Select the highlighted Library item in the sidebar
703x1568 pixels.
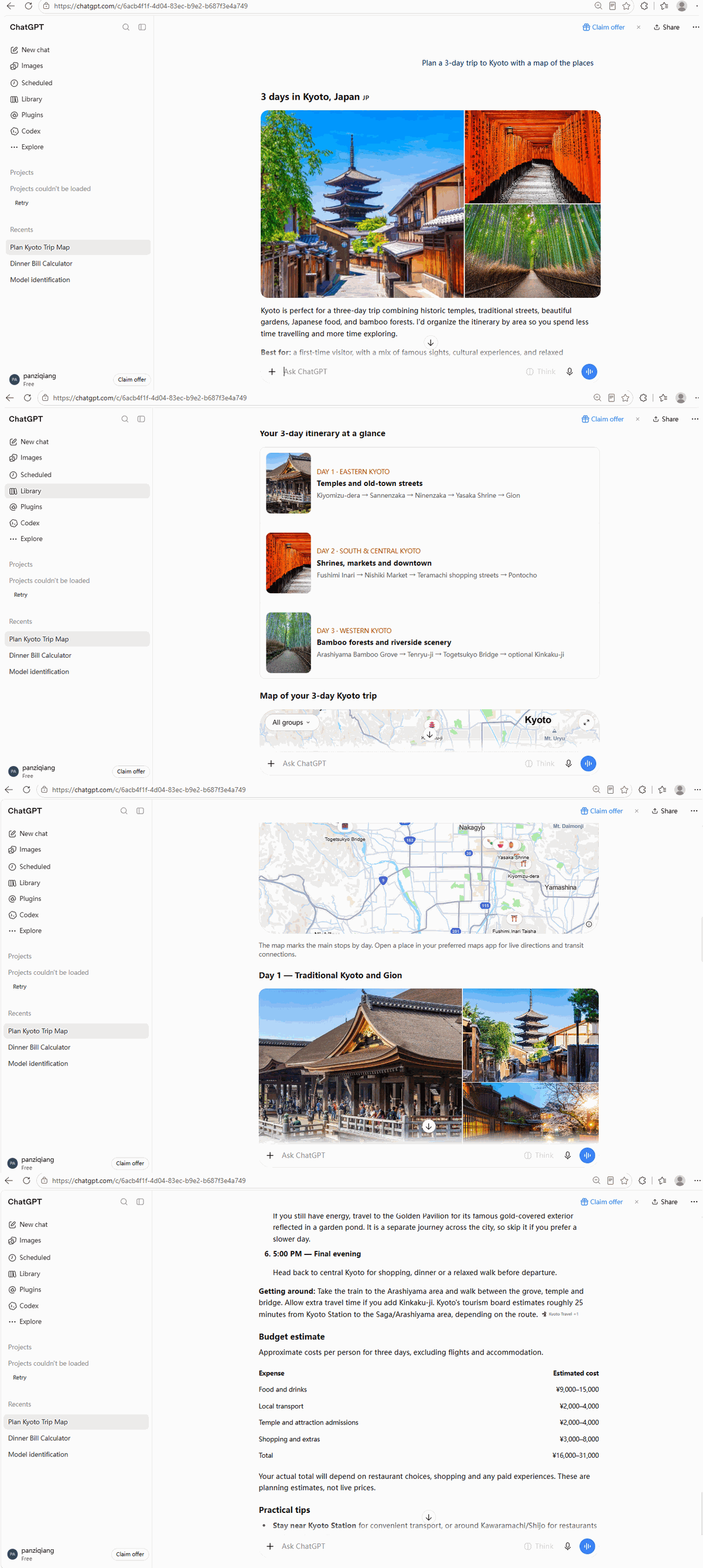coord(77,491)
